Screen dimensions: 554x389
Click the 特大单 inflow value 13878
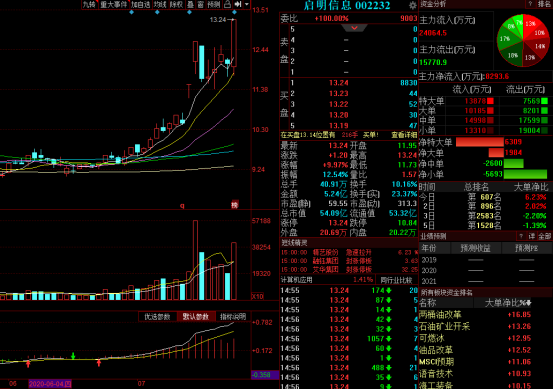pos(475,101)
